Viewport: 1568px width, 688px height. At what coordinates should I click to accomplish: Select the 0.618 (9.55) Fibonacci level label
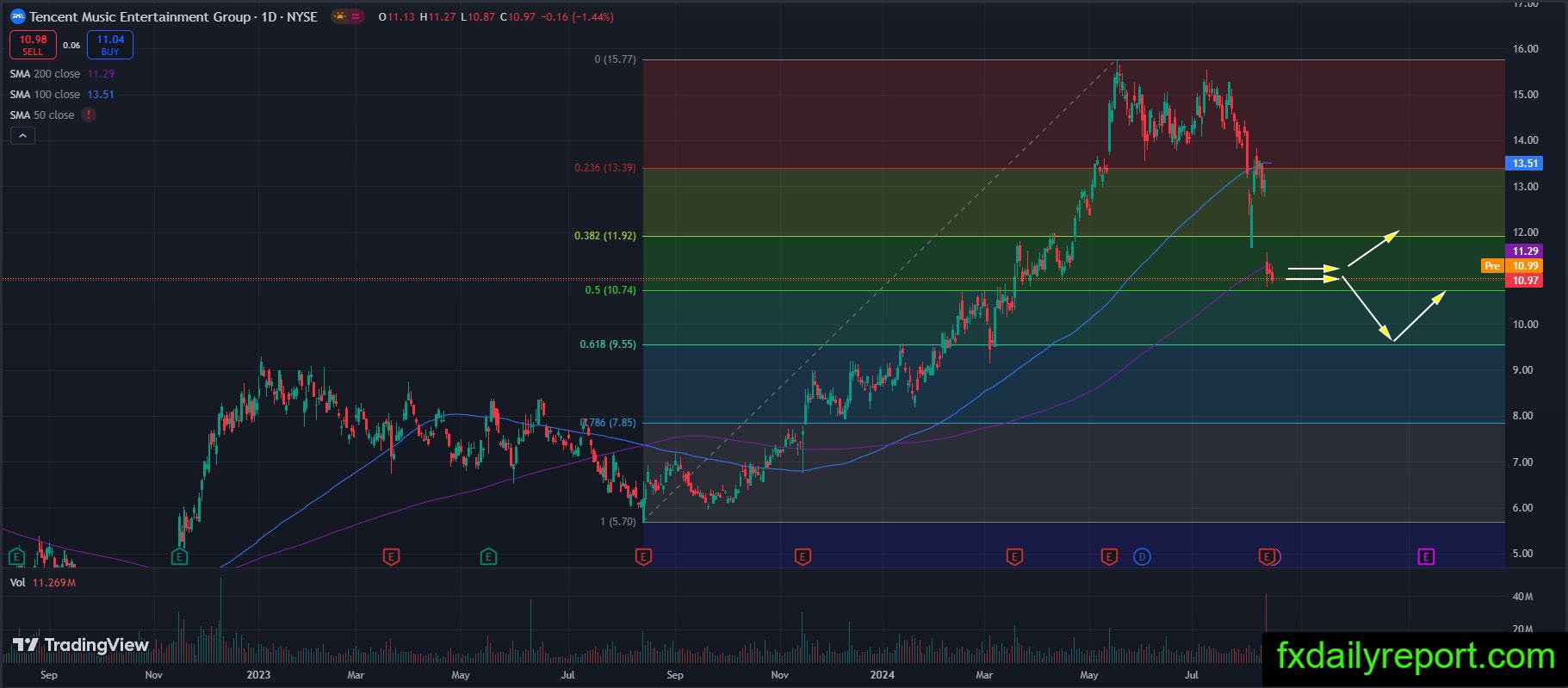608,344
